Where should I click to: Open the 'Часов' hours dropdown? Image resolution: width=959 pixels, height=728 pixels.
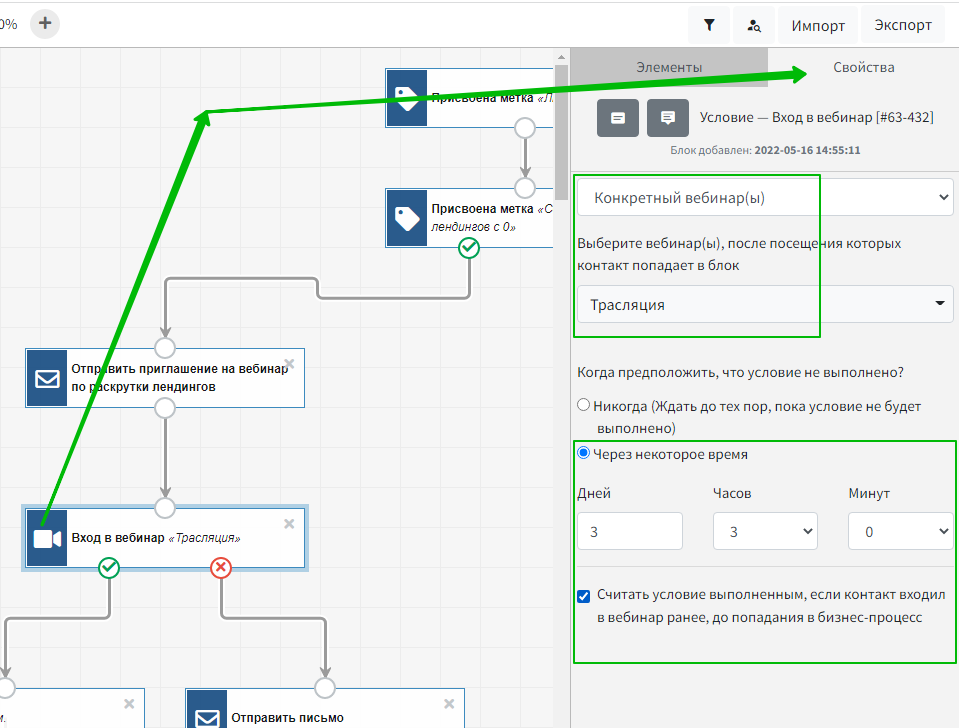tap(765, 531)
